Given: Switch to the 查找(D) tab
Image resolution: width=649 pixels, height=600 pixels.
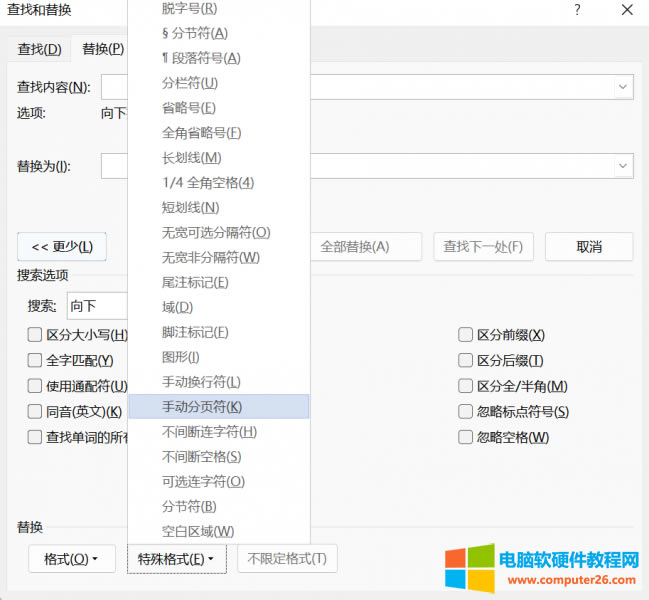Looking at the screenshot, I should pos(39,49).
